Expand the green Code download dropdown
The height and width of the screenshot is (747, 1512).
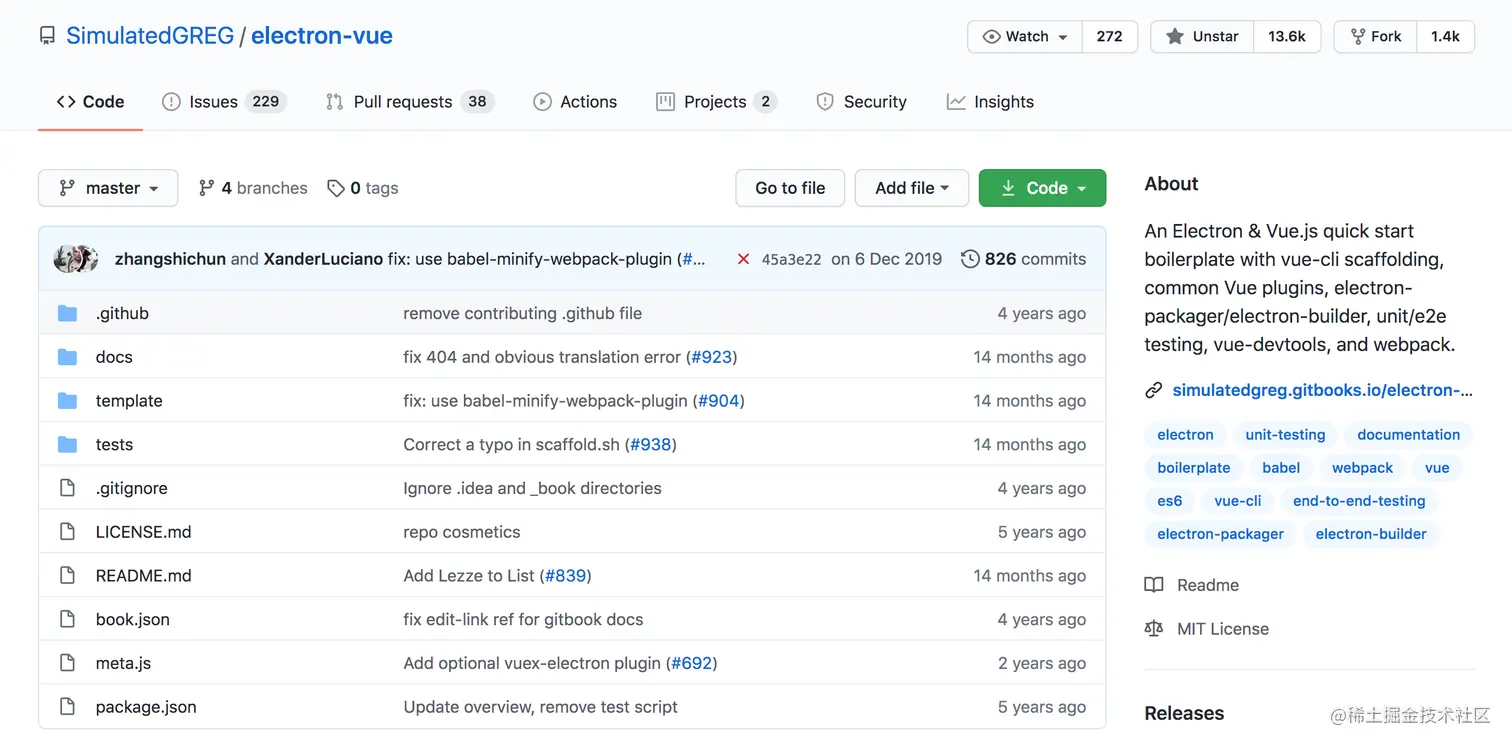pyautogui.click(x=1042, y=188)
